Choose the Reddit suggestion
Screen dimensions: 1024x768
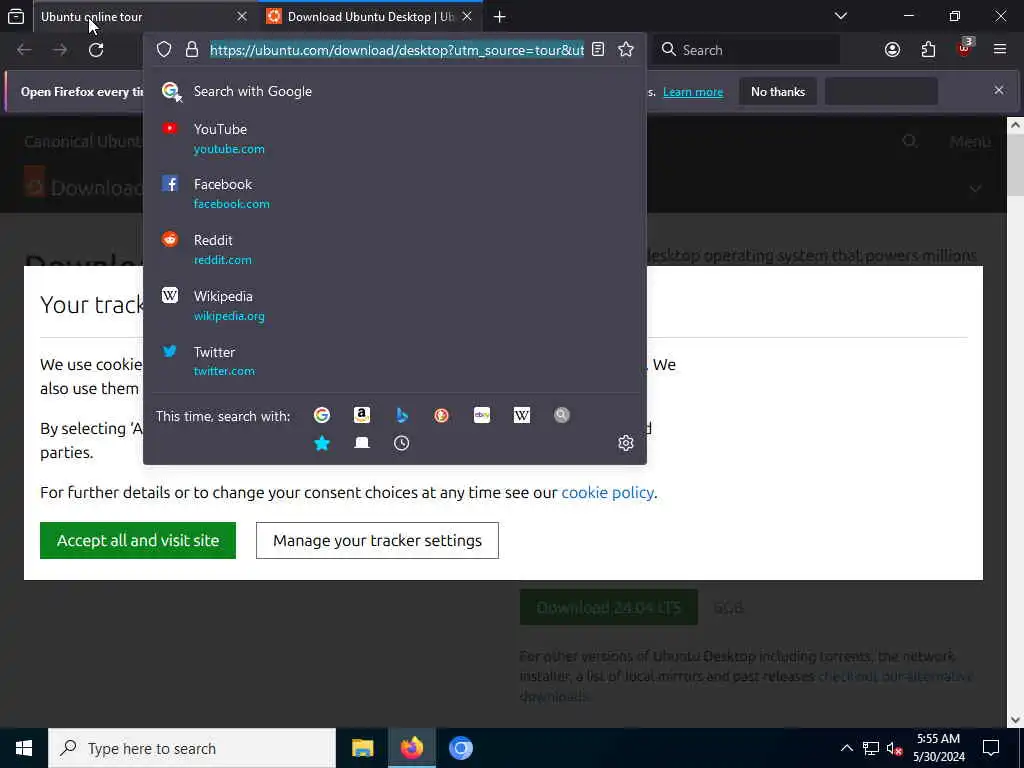394,249
